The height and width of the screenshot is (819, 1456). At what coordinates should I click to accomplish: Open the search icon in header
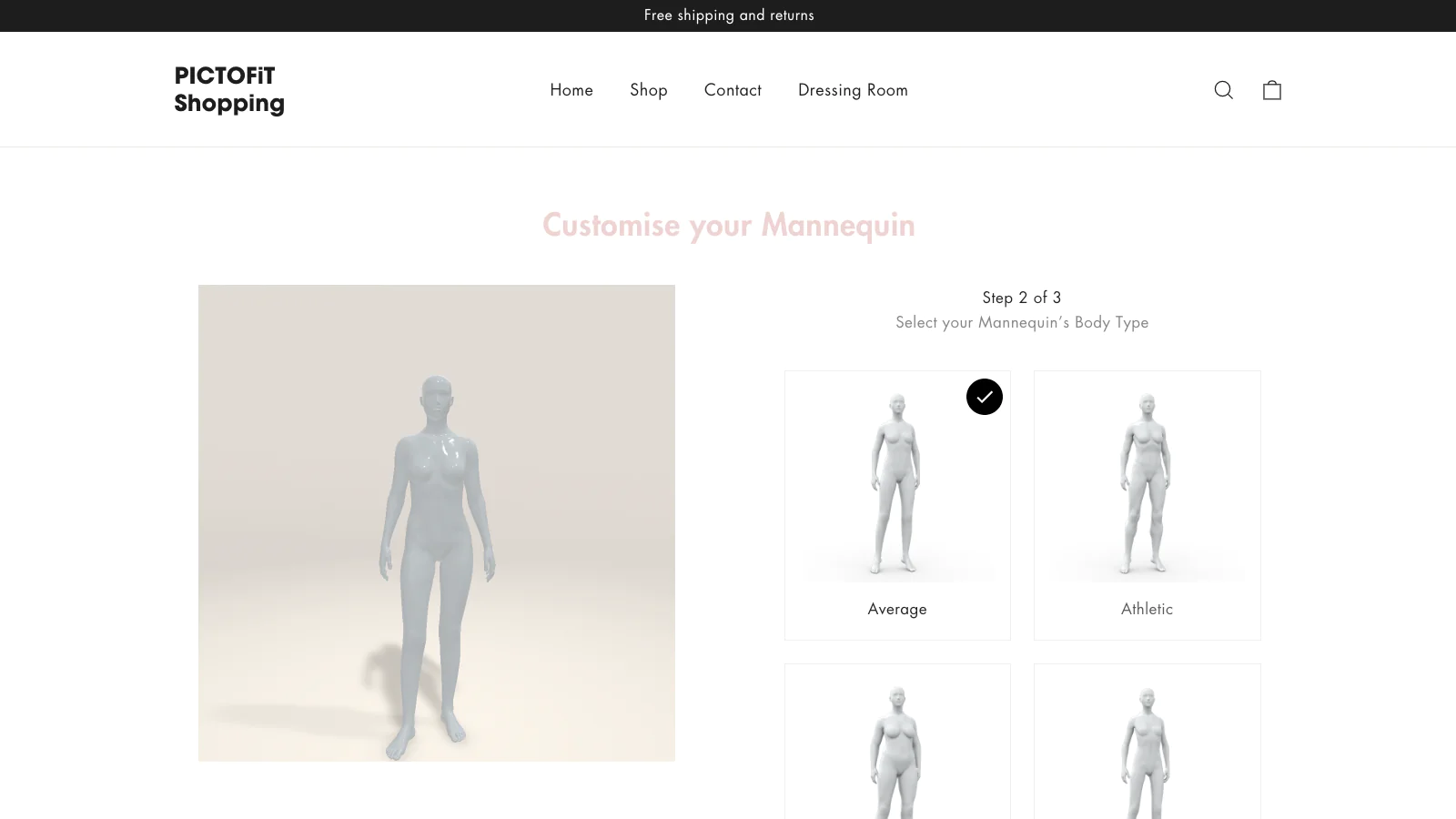pyautogui.click(x=1224, y=89)
